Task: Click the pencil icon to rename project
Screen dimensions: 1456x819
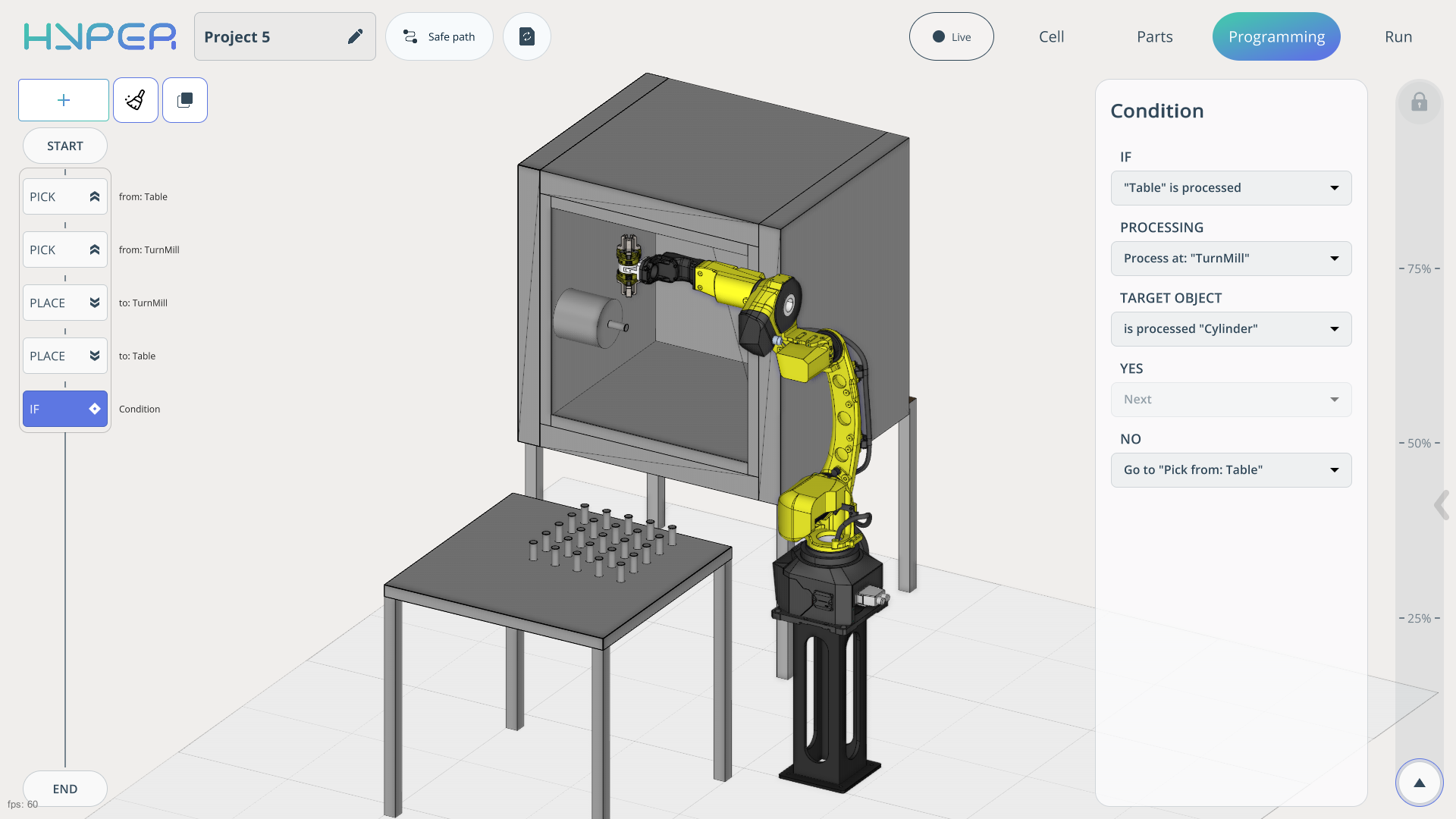Action: click(355, 36)
